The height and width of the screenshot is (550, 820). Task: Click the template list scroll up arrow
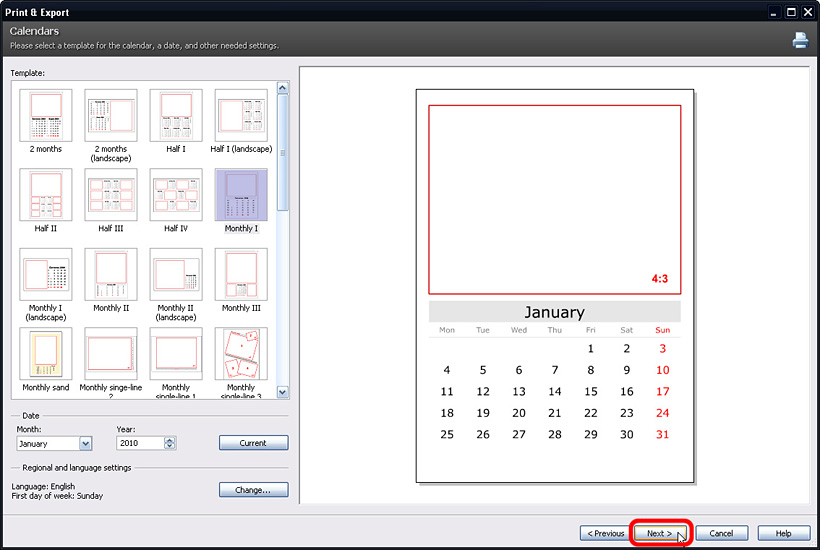[x=282, y=88]
